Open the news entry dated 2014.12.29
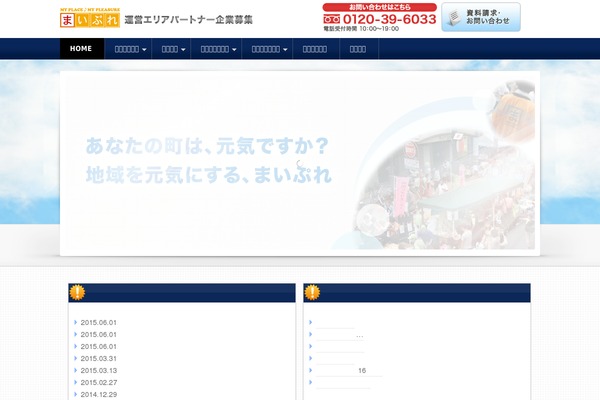600x400 pixels. pos(98,394)
